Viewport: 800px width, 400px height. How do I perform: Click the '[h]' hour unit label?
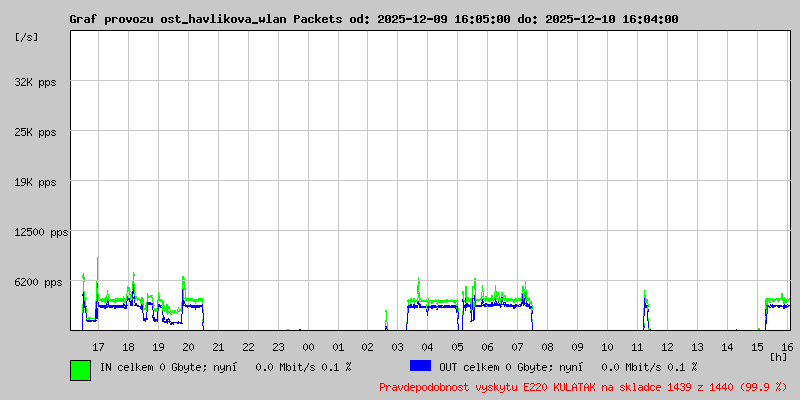click(778, 356)
